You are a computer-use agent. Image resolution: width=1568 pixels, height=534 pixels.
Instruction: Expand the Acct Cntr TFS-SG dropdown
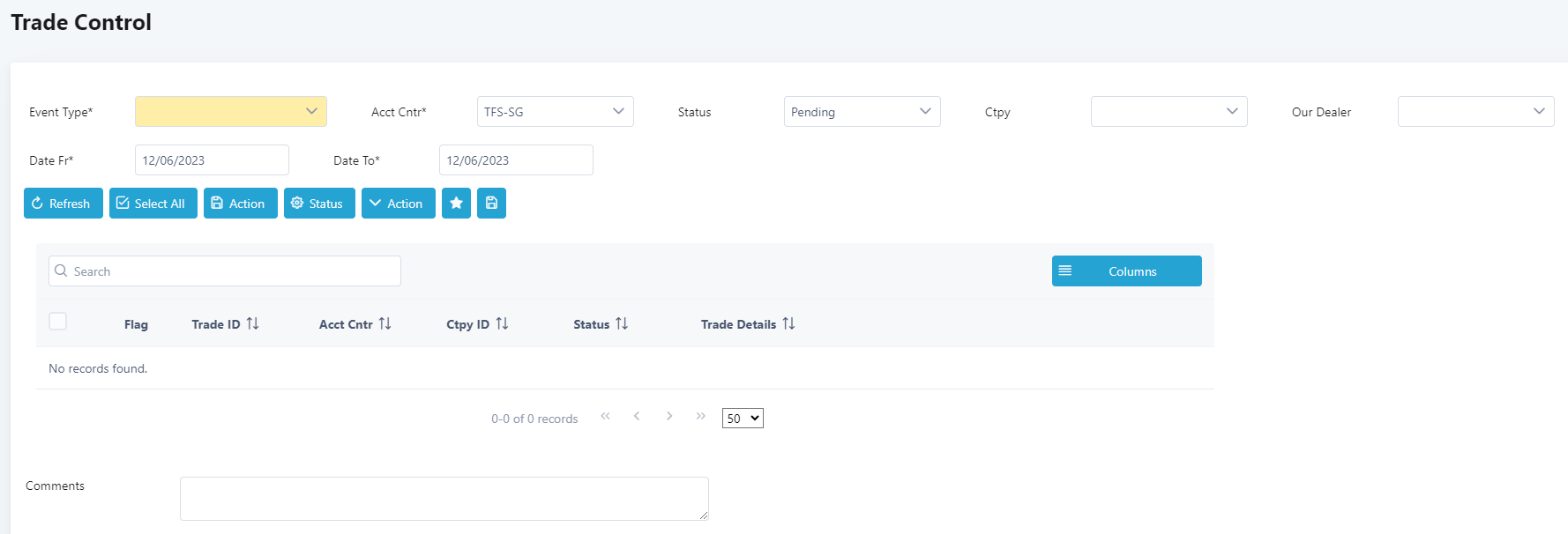555,112
